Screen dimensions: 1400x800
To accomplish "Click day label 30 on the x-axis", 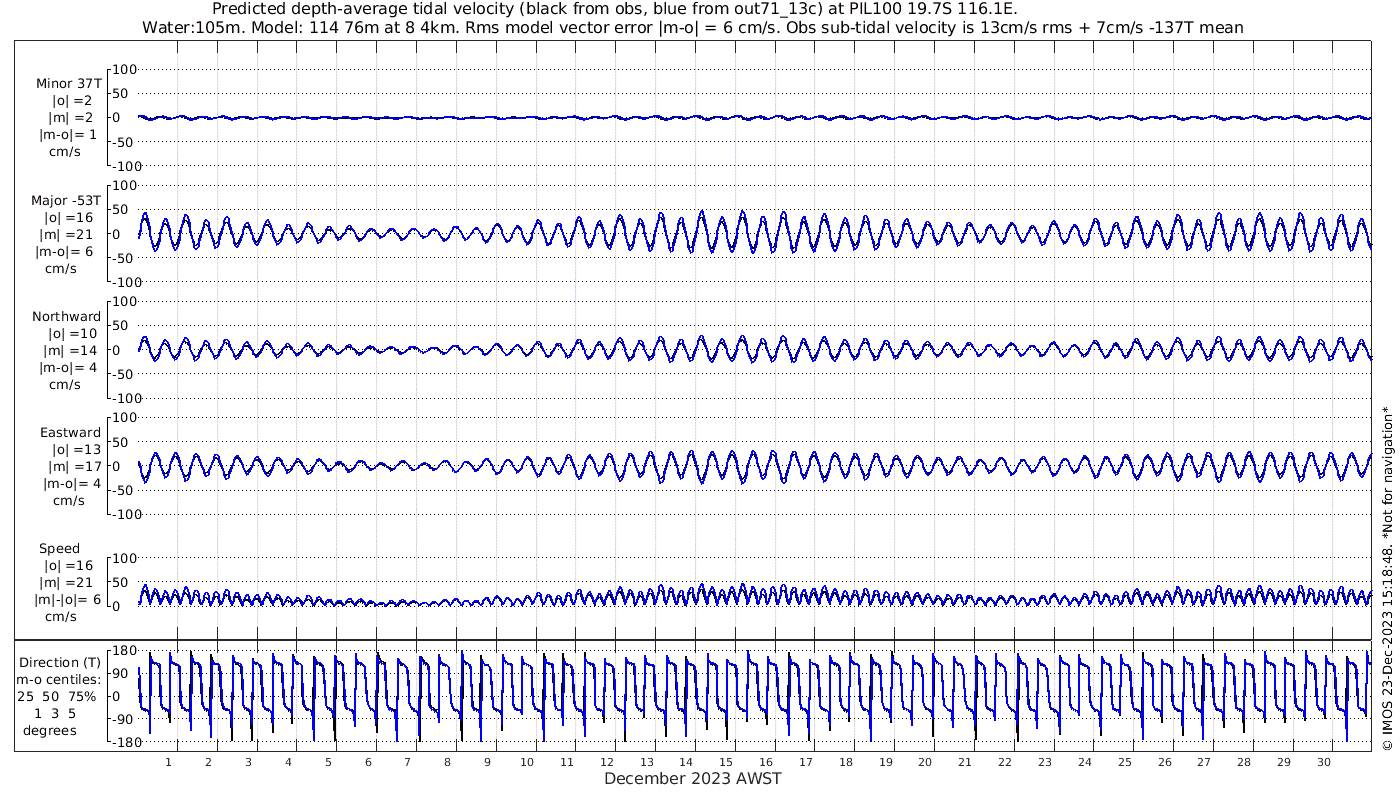I will pyautogui.click(x=1323, y=761).
